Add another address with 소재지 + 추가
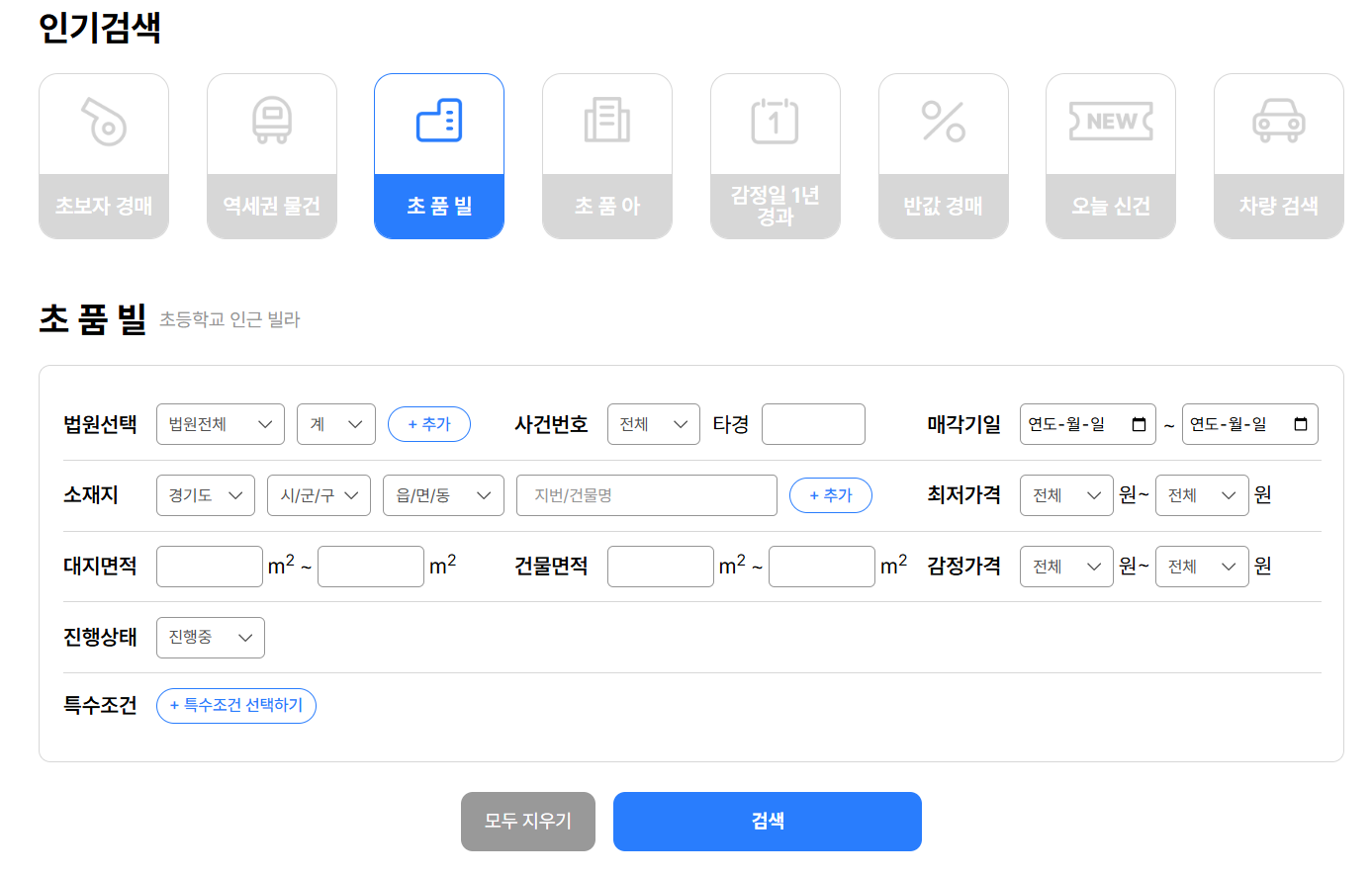 tap(831, 495)
